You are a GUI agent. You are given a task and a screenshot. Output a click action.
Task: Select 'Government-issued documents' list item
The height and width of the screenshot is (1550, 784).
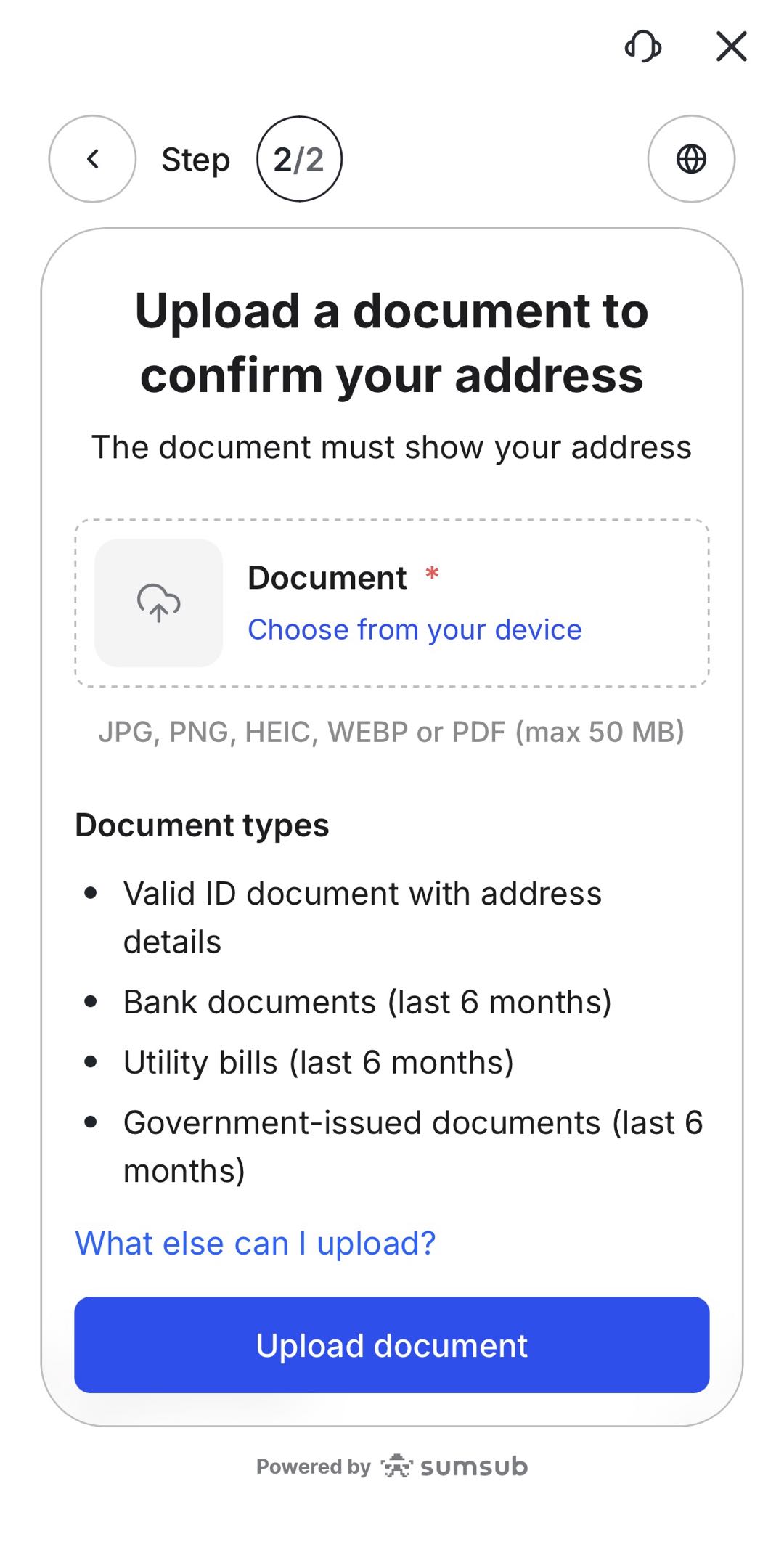pyautogui.click(x=413, y=1146)
